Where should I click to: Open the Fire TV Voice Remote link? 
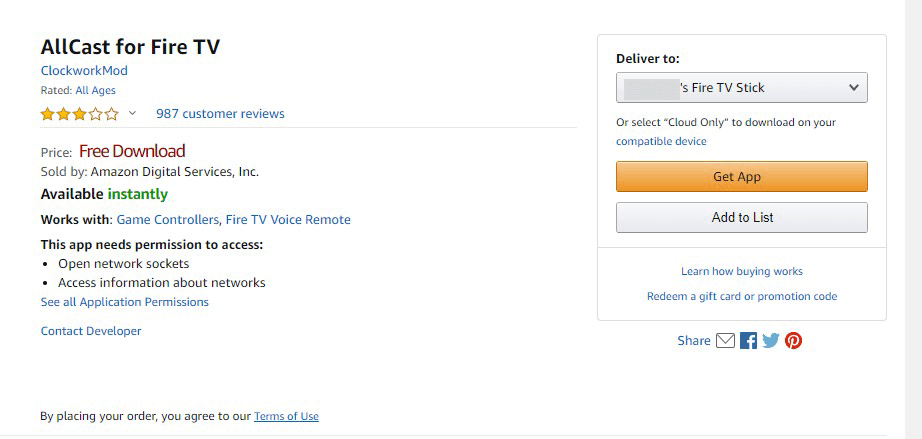[x=288, y=220]
